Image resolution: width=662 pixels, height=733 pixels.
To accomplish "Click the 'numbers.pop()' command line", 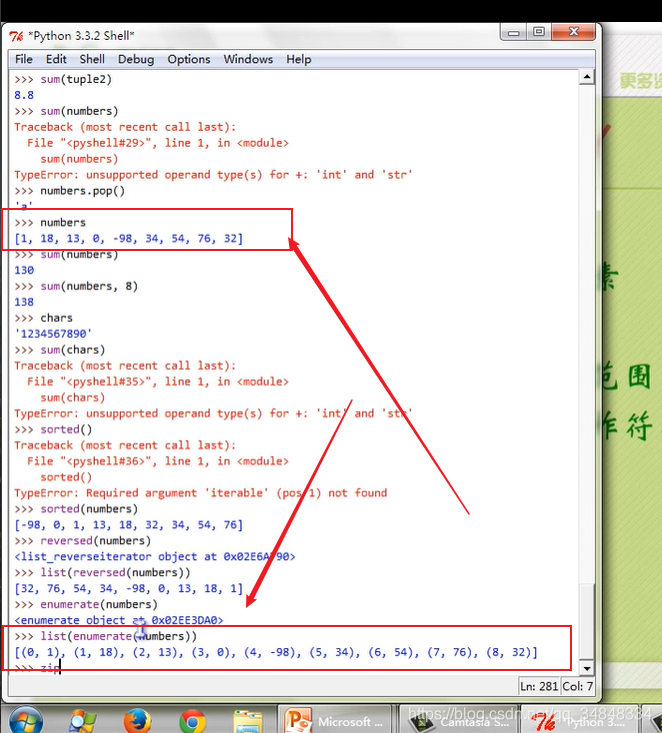I will [70, 191].
